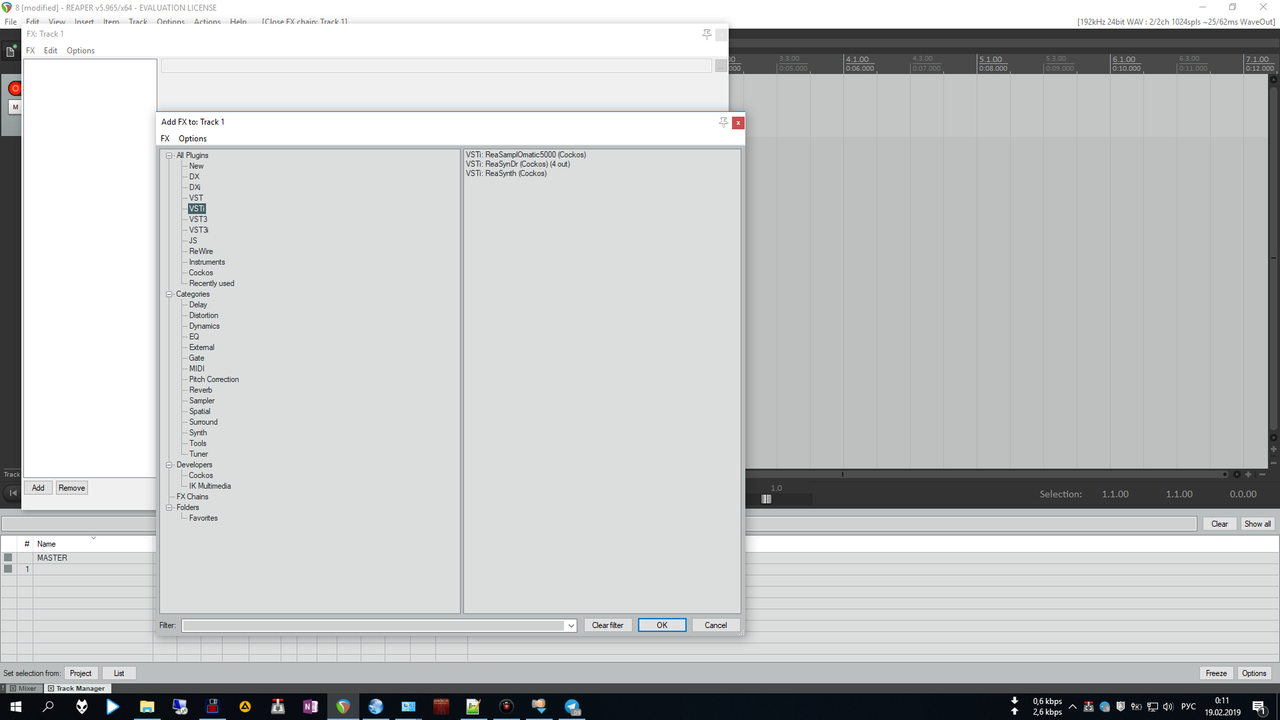
Task: Collapse the Categories tree node
Action: (169, 294)
